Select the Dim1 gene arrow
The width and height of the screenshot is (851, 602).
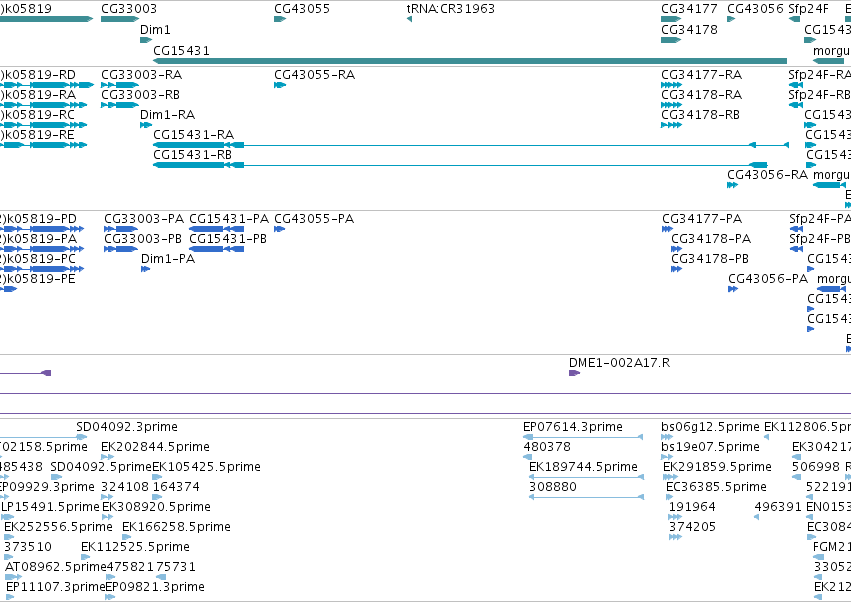[146, 40]
